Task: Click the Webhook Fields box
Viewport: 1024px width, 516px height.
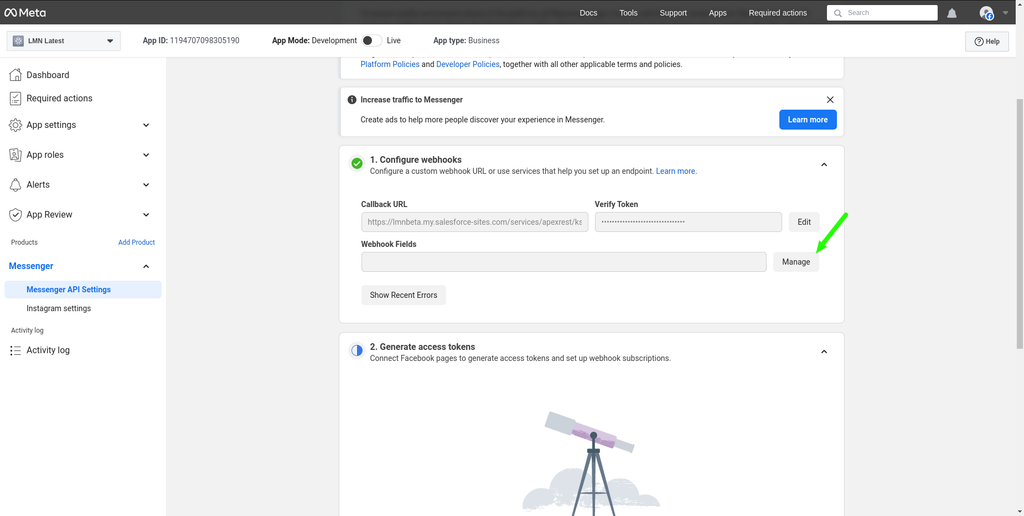Action: click(564, 262)
